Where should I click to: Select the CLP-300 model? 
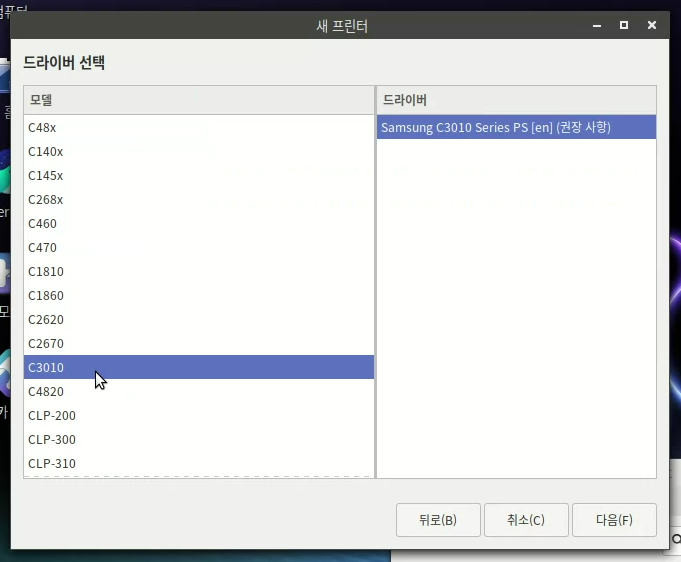coord(199,440)
